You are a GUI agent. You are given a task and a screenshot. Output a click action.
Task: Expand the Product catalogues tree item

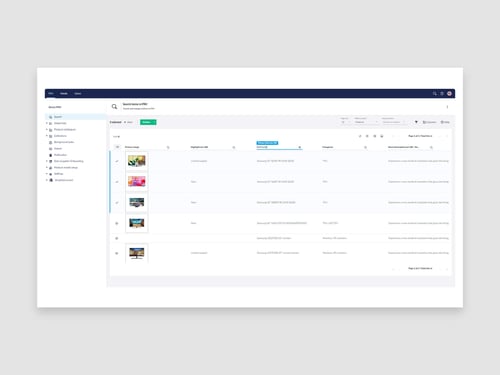[x=47, y=129]
